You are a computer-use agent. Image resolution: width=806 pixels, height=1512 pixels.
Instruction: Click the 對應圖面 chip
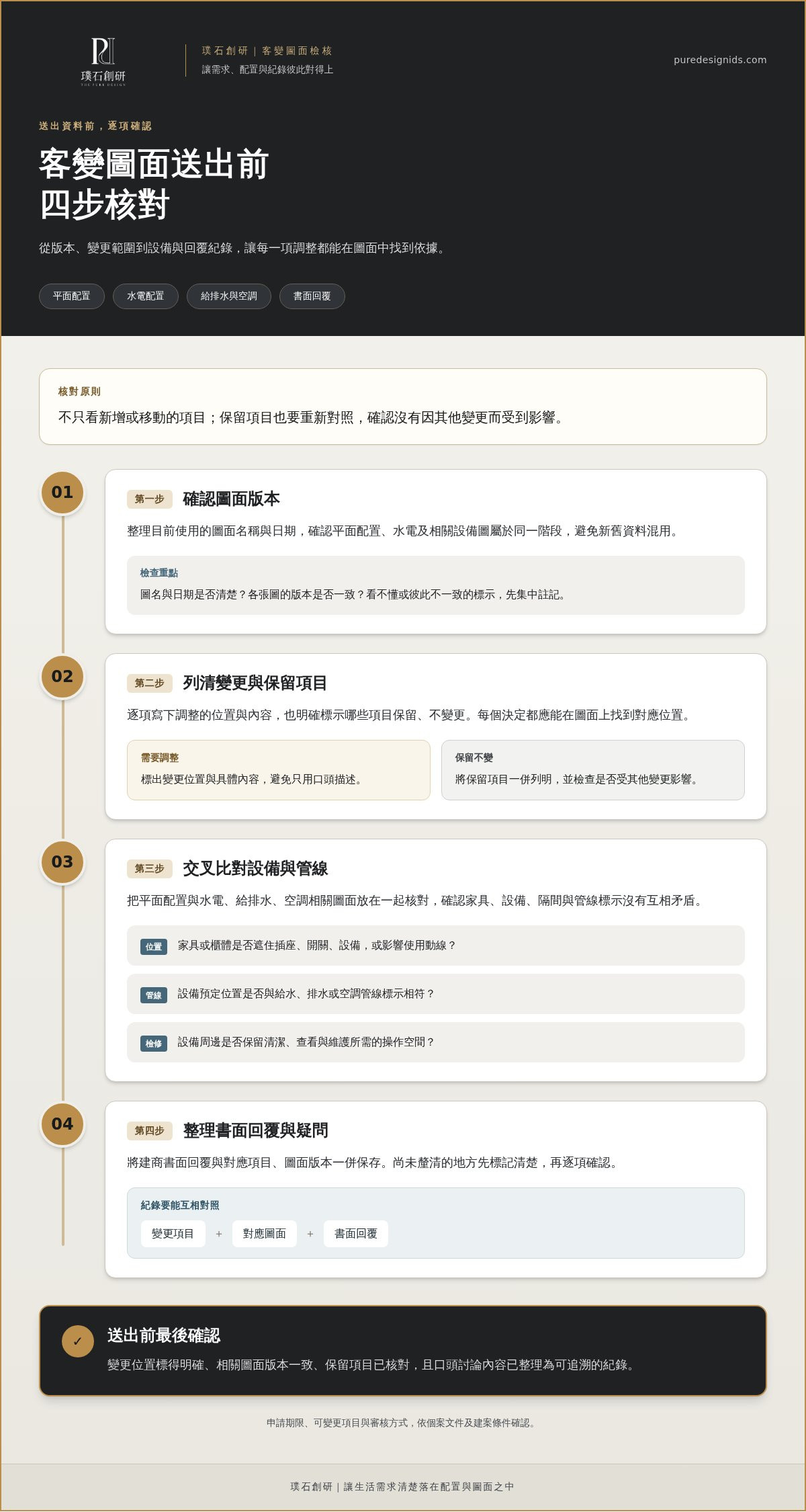[x=265, y=1234]
